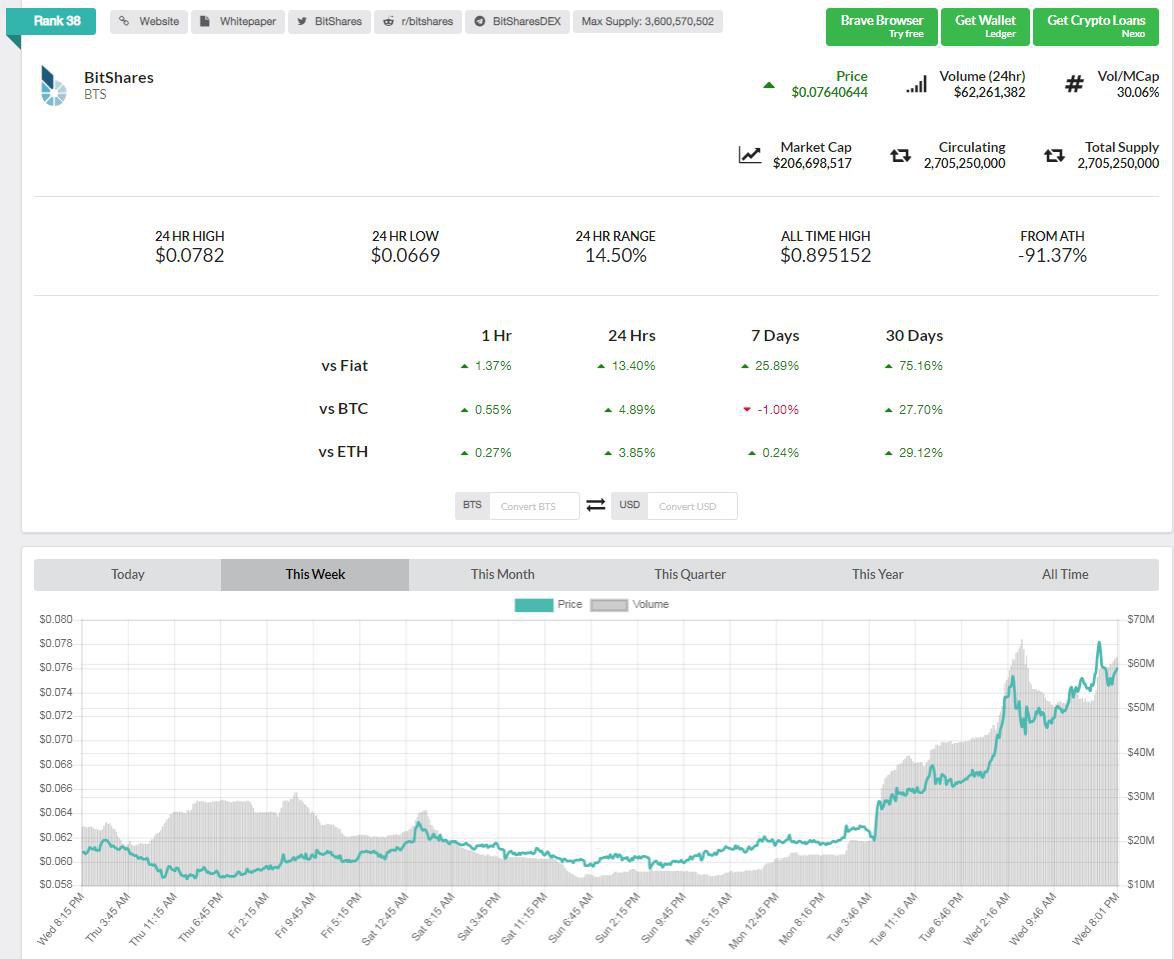Switch chart to Today tab
The width and height of the screenshot is (1174, 959).
pyautogui.click(x=127, y=574)
